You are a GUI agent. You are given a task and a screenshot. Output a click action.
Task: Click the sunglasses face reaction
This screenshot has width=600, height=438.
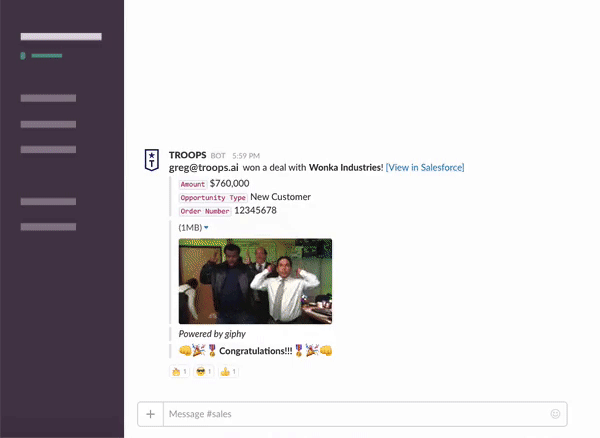point(204,371)
